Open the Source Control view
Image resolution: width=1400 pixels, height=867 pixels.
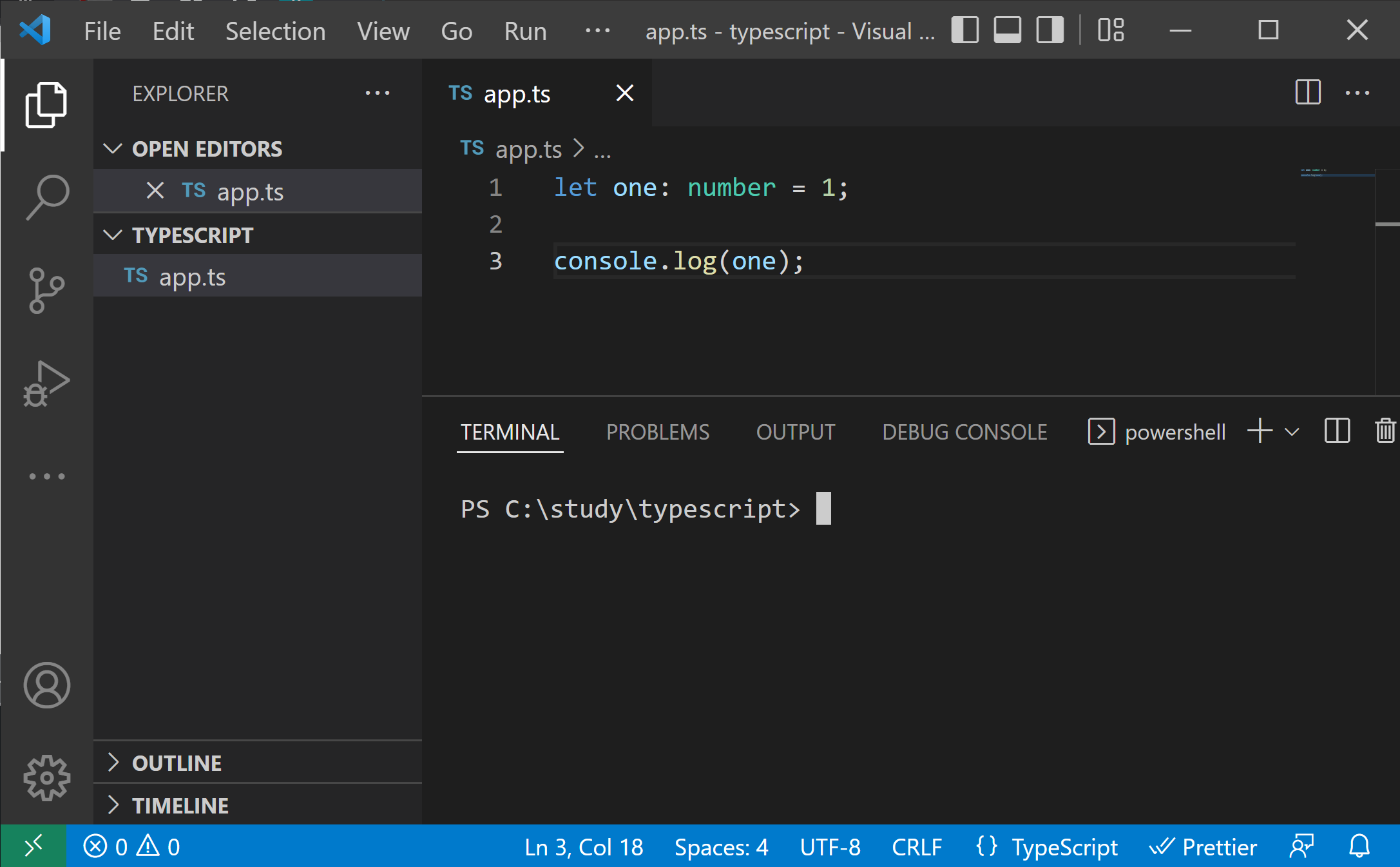coord(47,290)
